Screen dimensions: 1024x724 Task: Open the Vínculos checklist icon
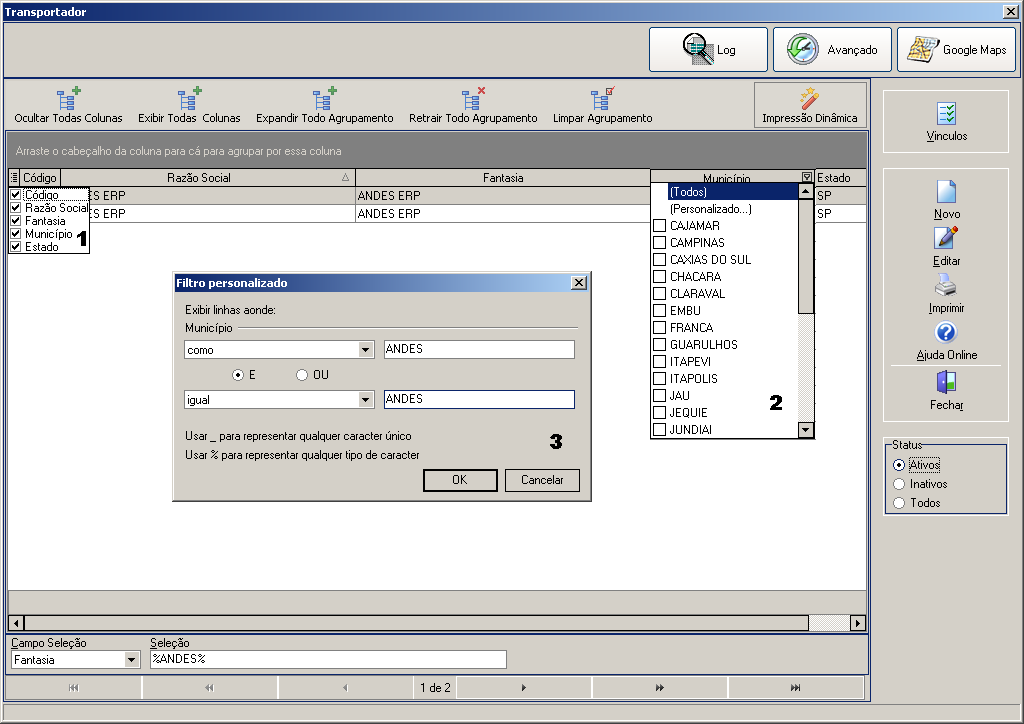[946, 114]
